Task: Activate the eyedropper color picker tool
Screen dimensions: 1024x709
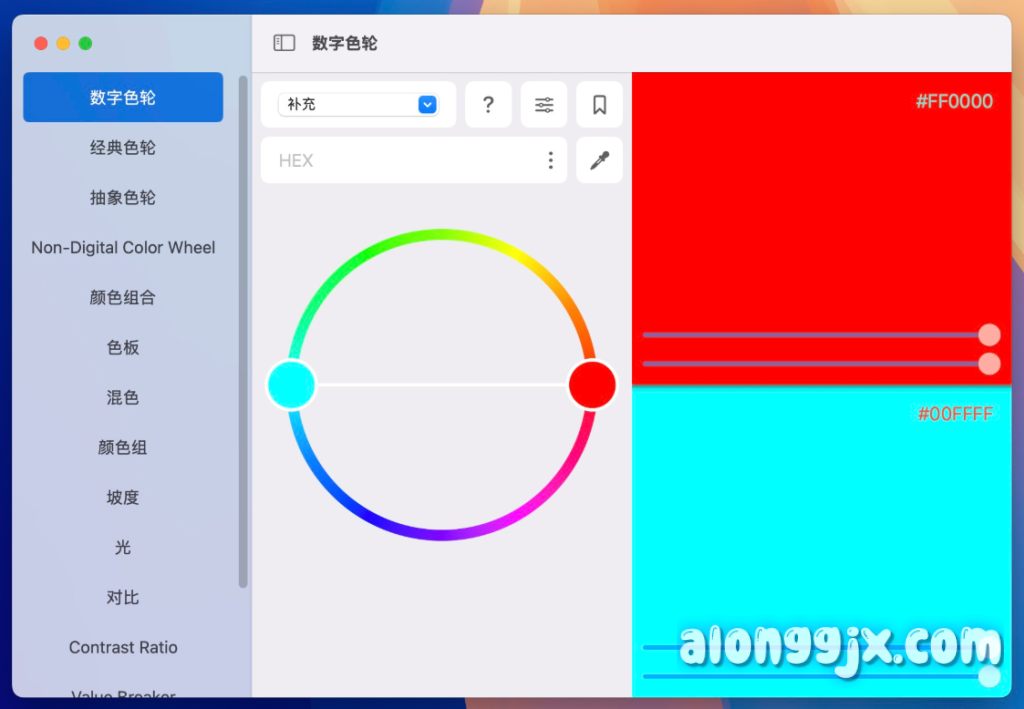Action: pyautogui.click(x=599, y=160)
